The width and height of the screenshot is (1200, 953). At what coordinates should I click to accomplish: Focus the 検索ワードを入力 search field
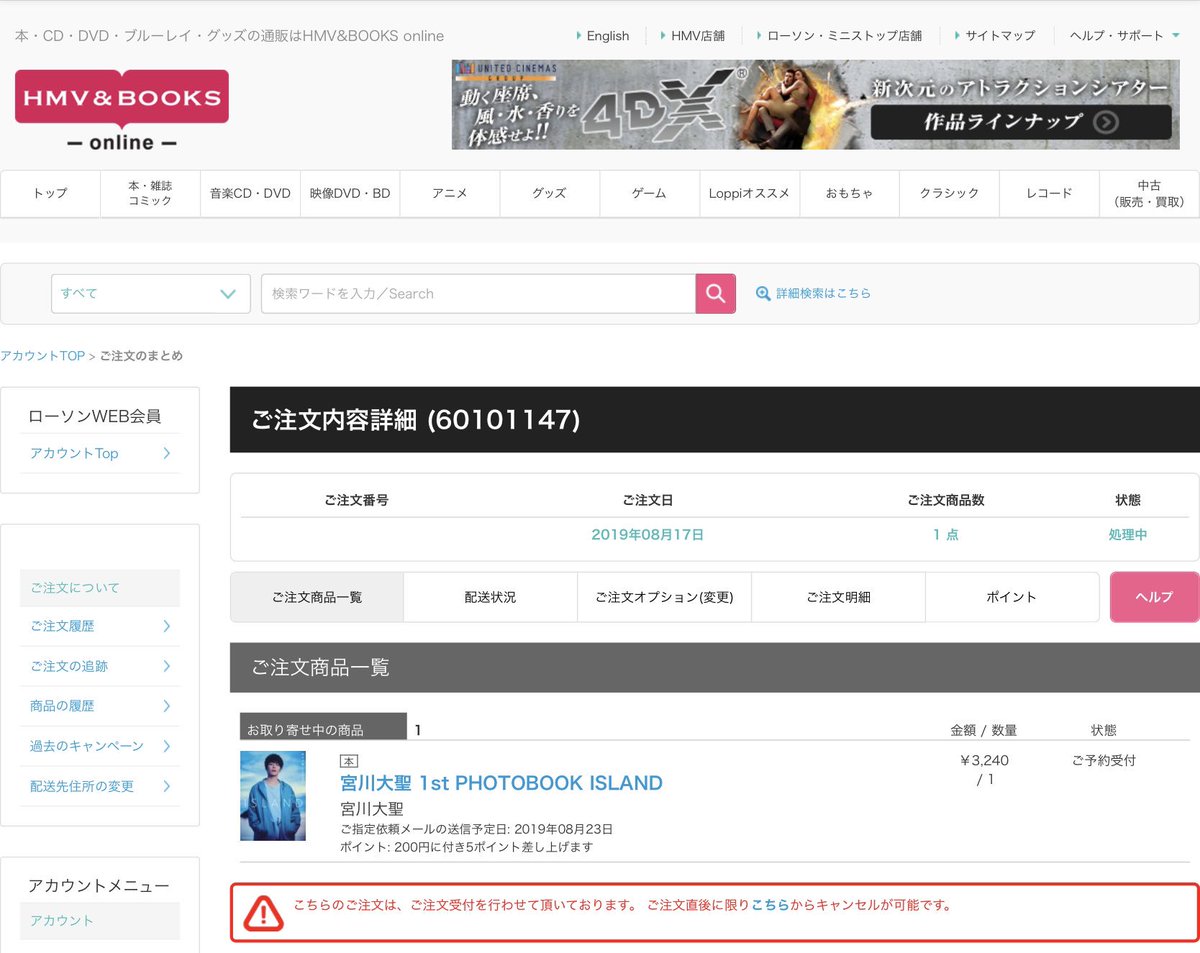coord(478,294)
